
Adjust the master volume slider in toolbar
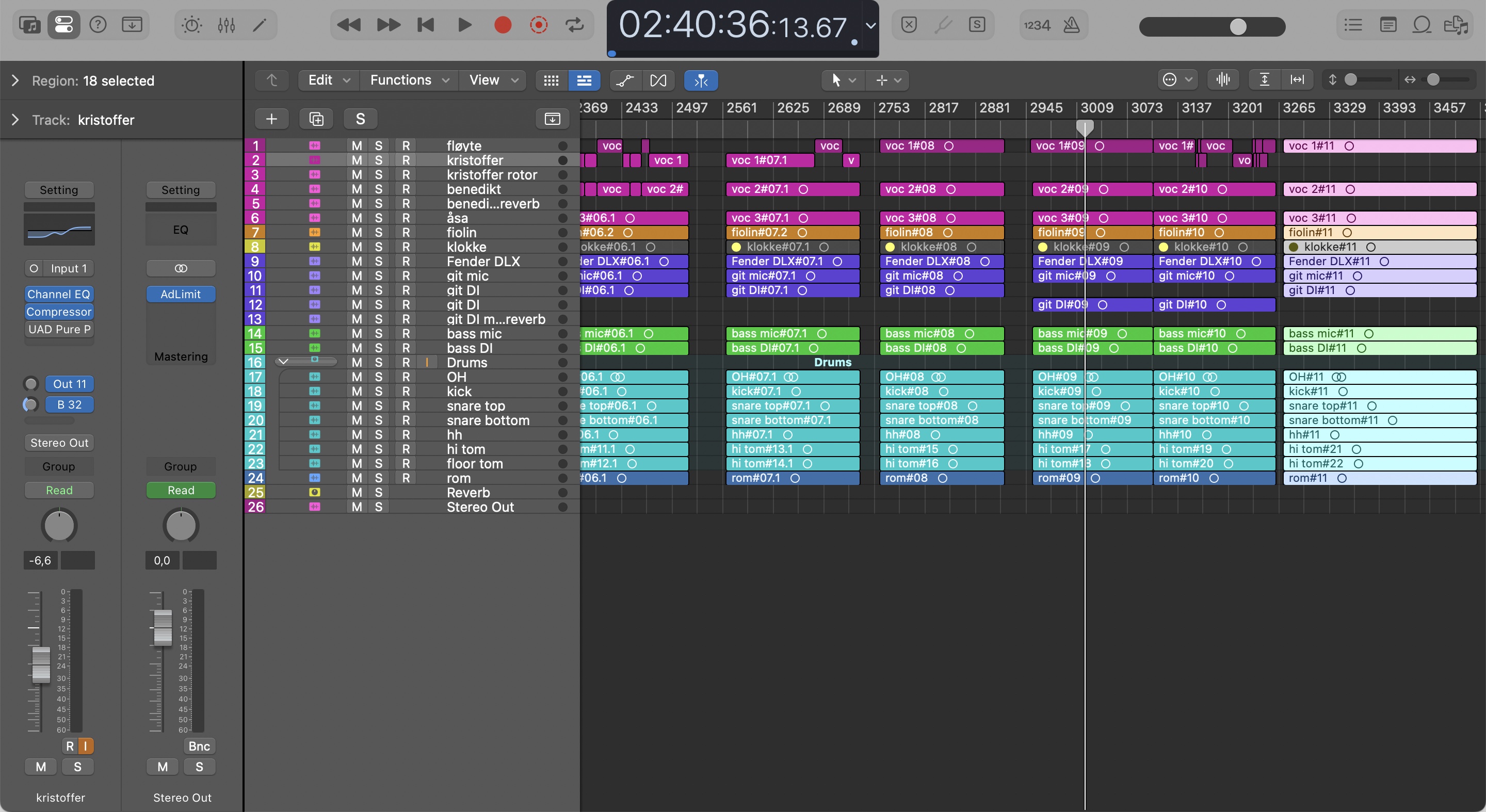click(1238, 26)
